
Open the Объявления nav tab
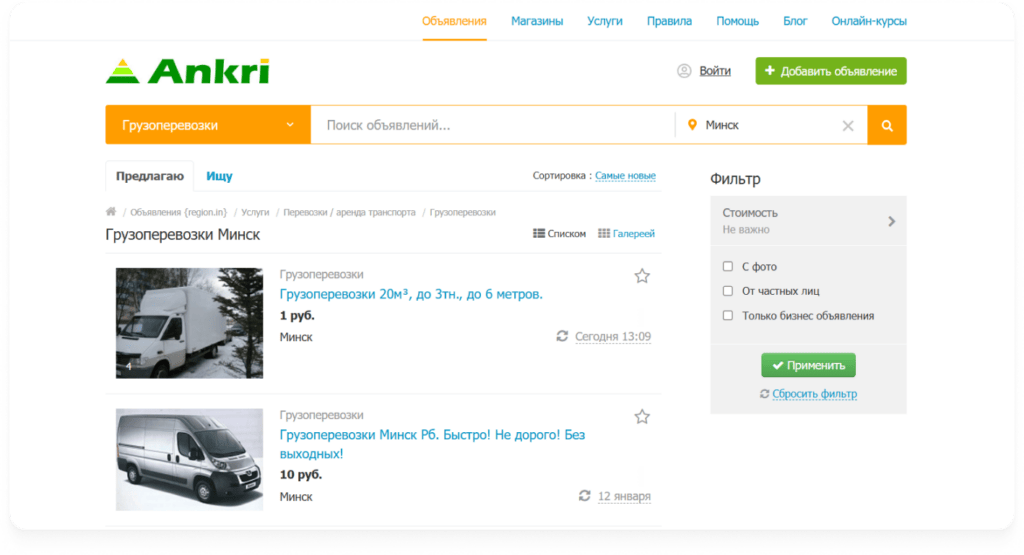pyautogui.click(x=454, y=21)
